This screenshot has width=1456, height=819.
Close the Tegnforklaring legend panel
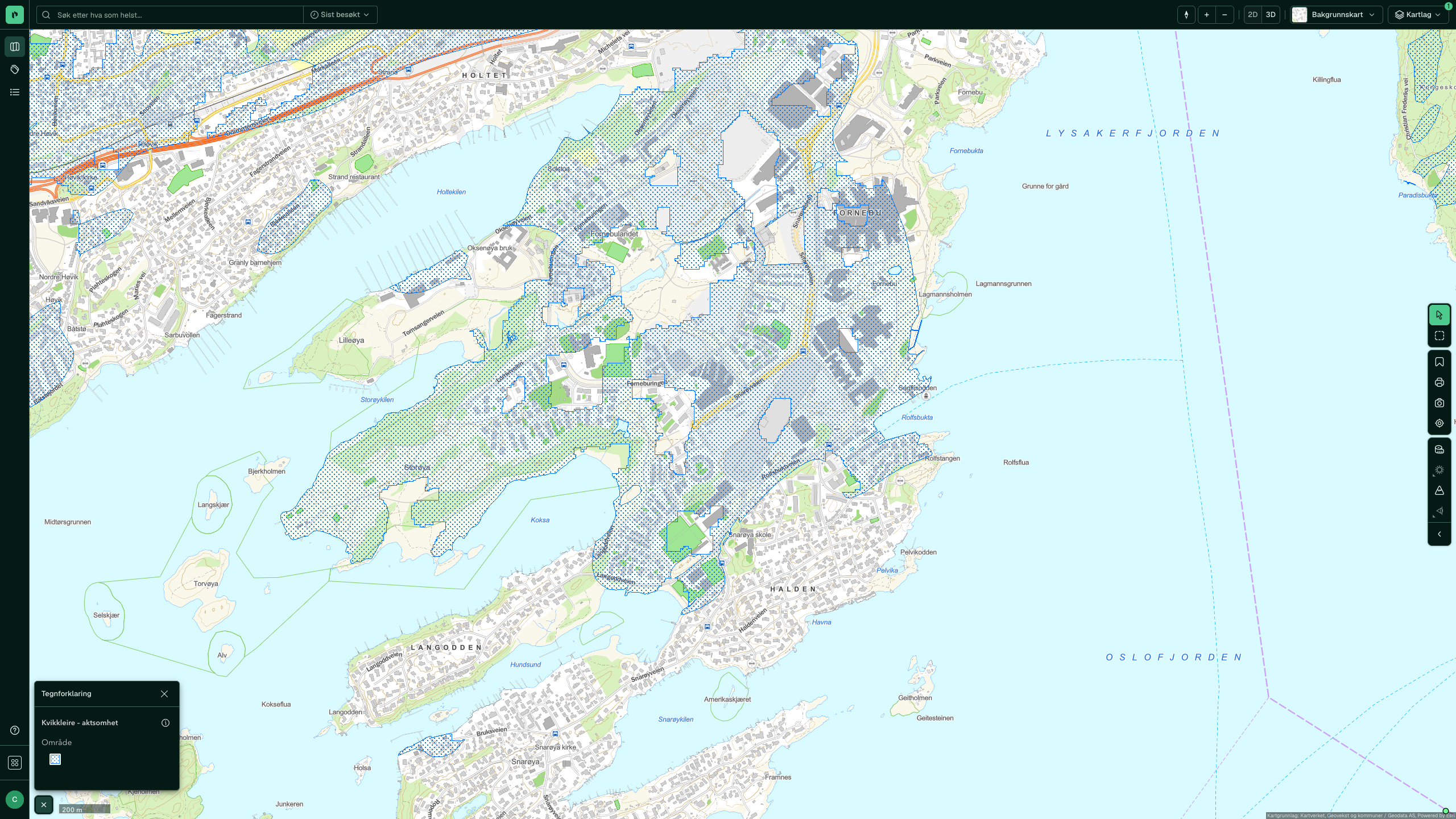pyautogui.click(x=164, y=694)
